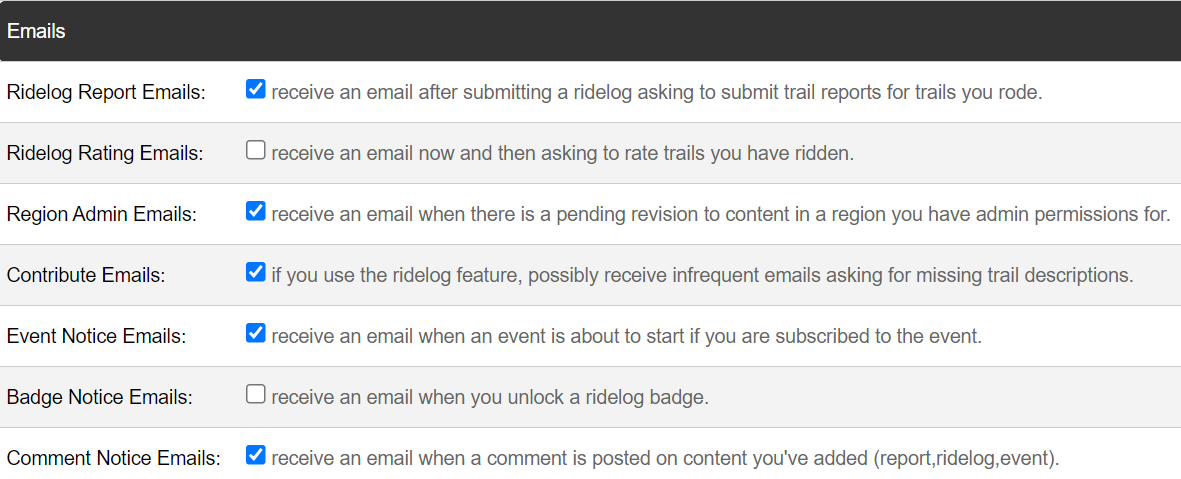Toggle the Comment Notice Emails checkbox
Viewport: 1181px width, 479px height.
256,455
